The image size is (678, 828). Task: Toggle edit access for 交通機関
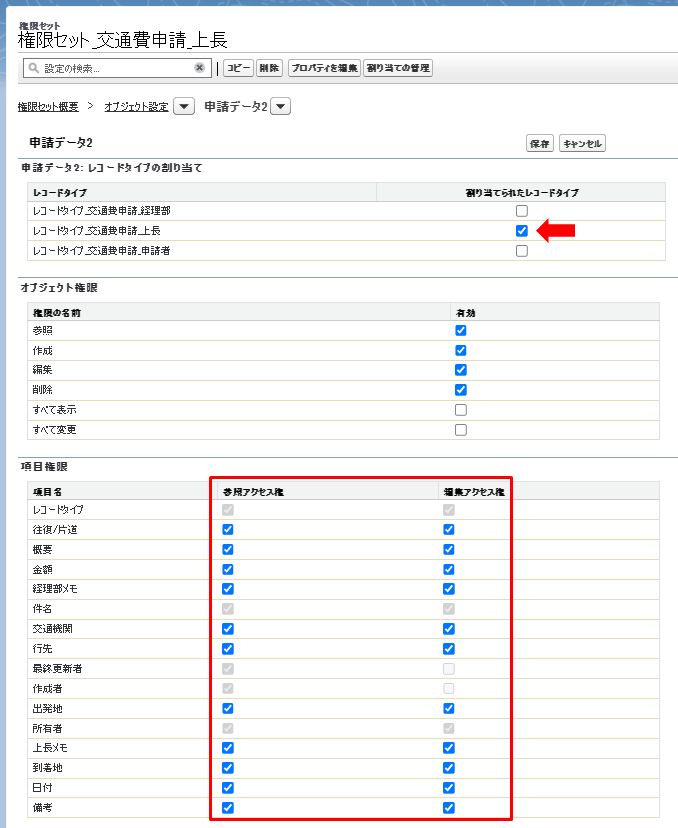click(x=448, y=629)
